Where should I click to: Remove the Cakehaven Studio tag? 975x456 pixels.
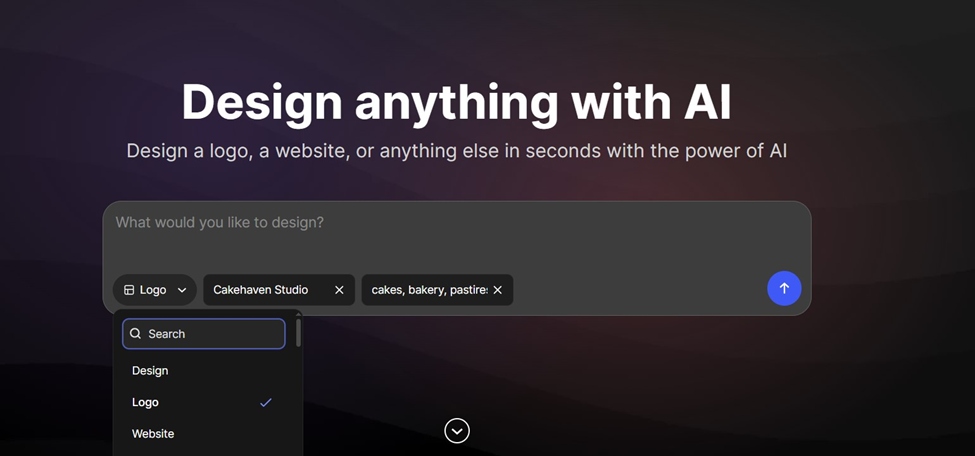[340, 290]
